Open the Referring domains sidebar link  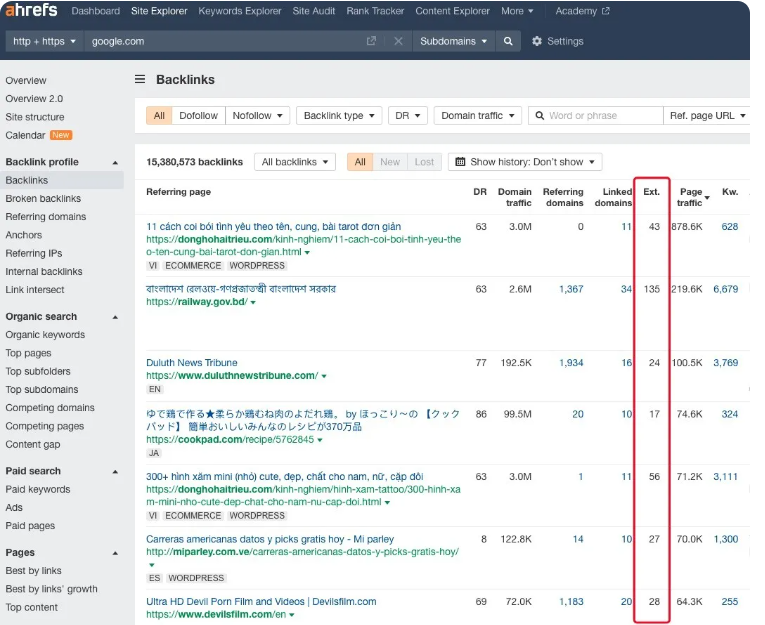(x=46, y=217)
